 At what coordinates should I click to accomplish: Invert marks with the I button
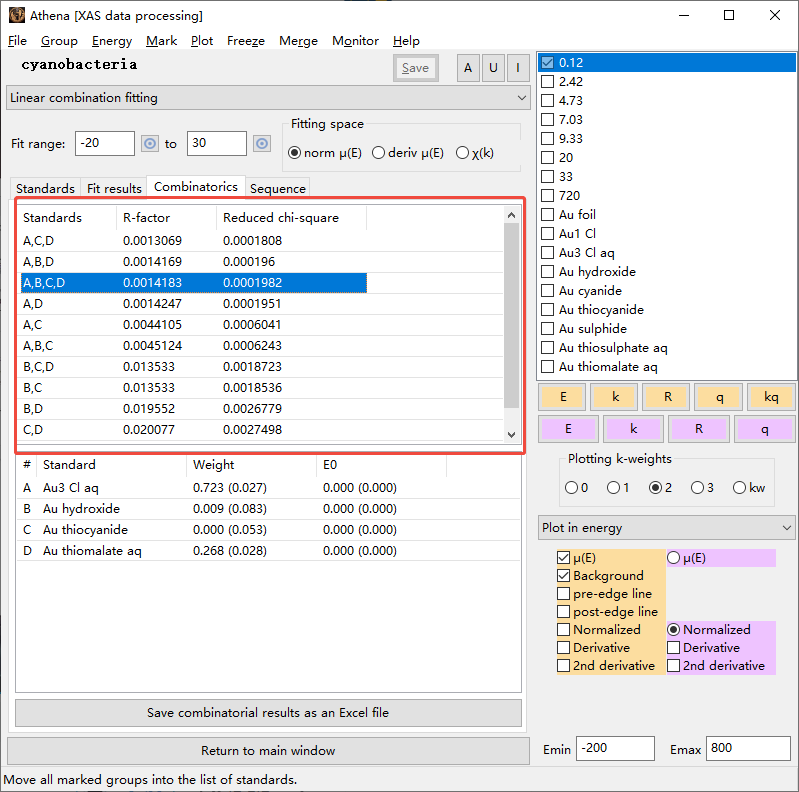tap(518, 68)
